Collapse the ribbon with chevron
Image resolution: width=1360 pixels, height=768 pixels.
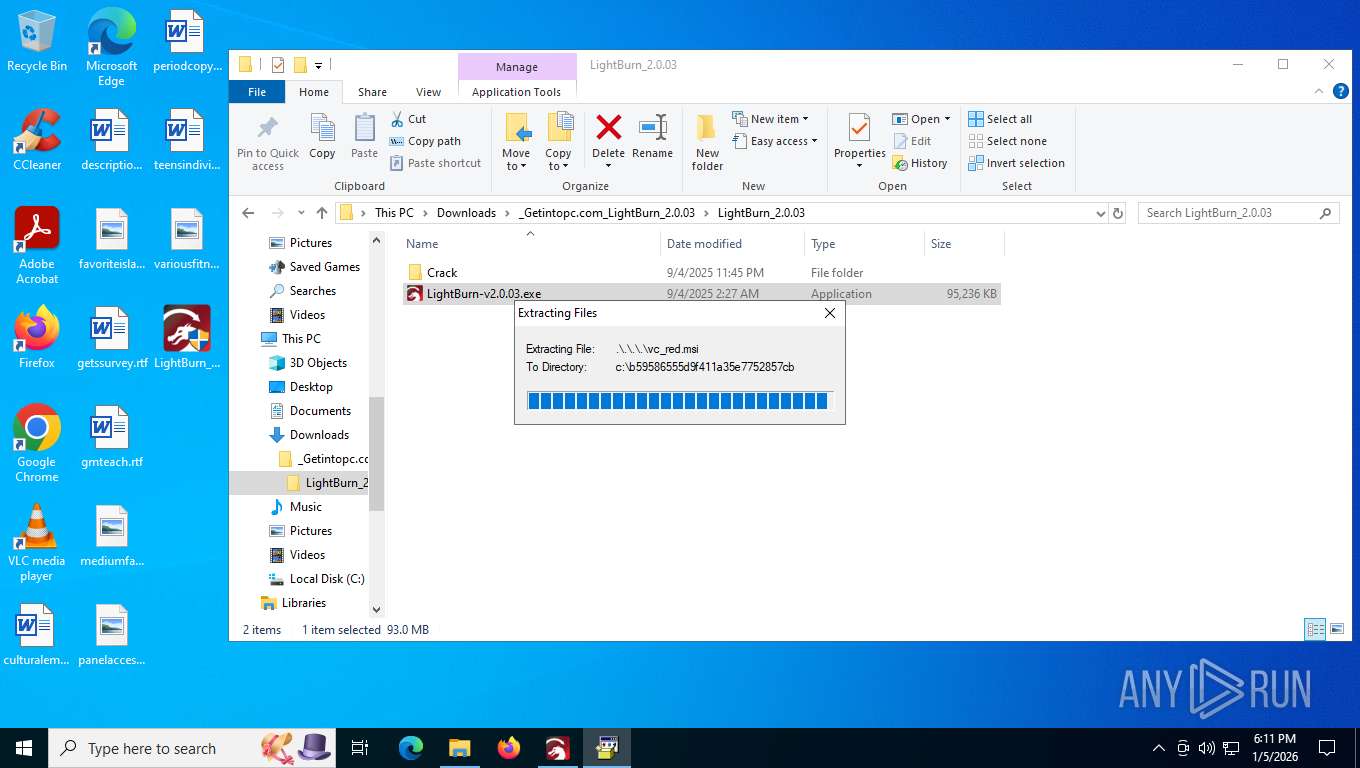[x=1318, y=91]
